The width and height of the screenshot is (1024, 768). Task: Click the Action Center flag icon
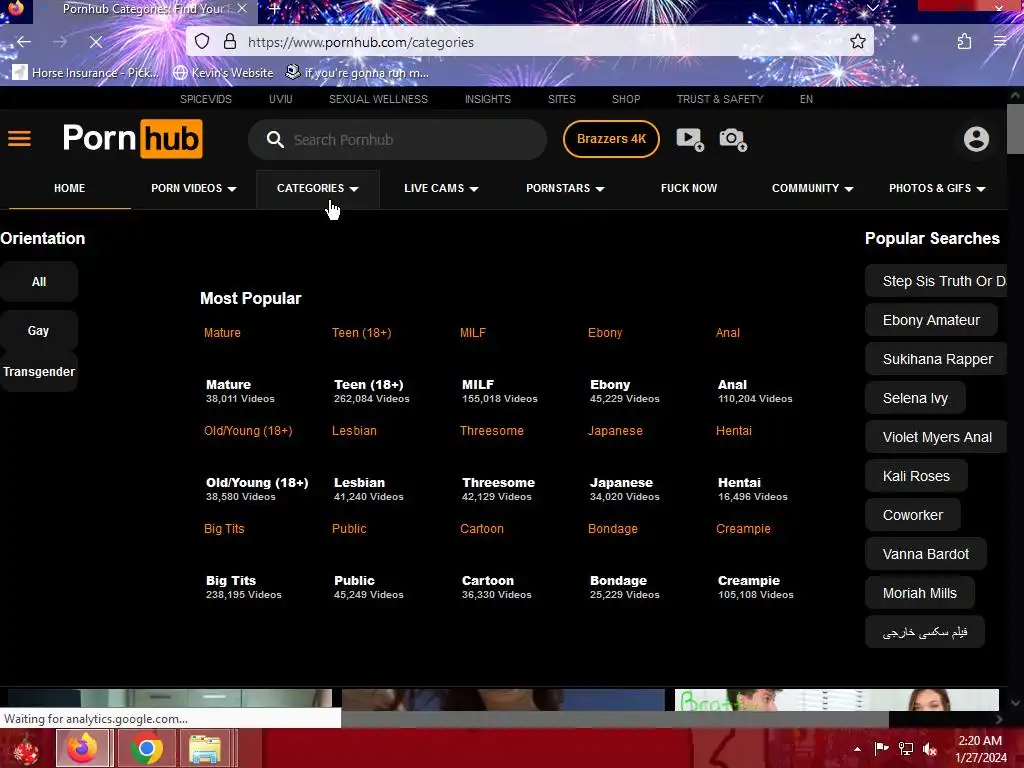(x=882, y=748)
